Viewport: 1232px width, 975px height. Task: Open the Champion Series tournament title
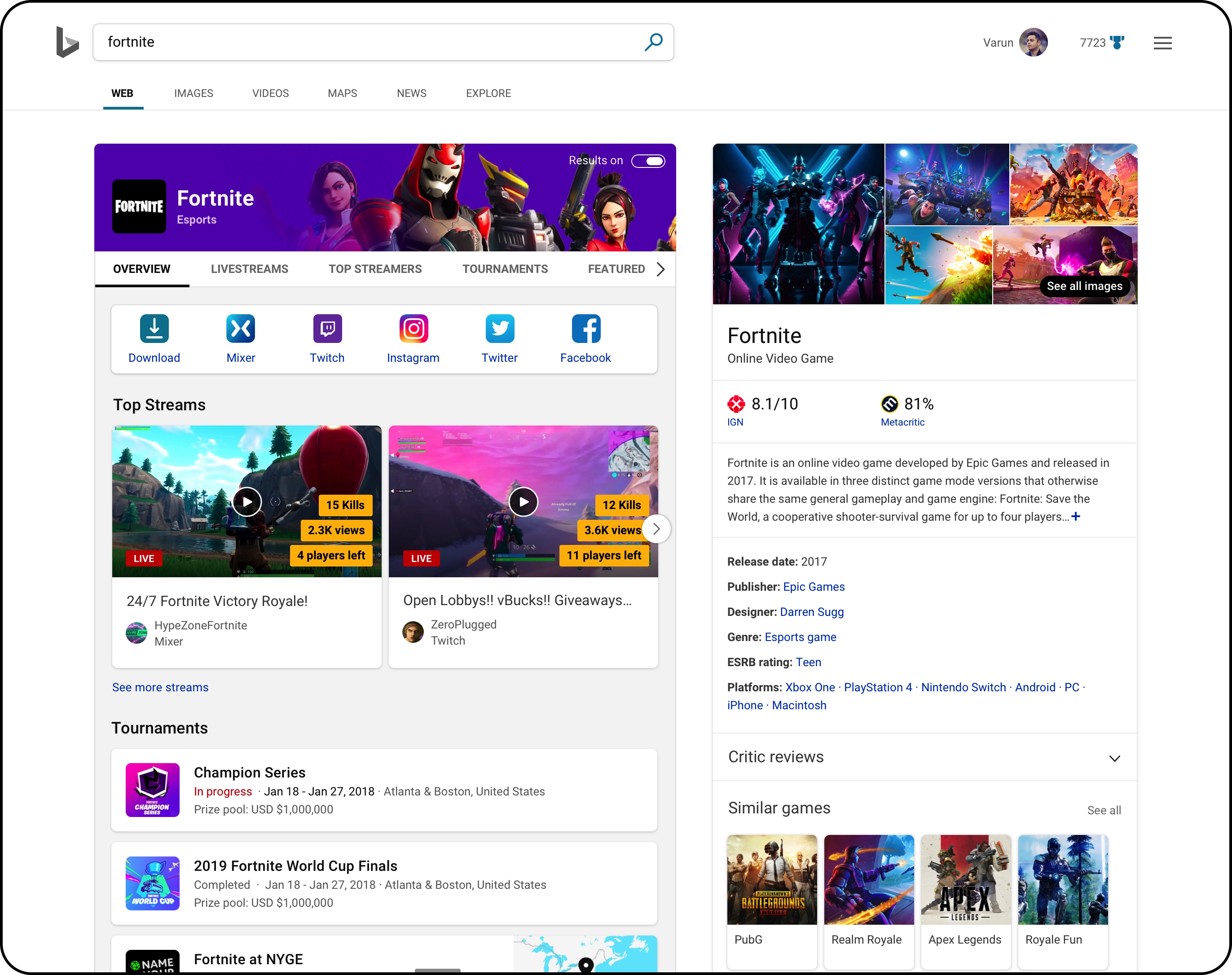pyautogui.click(x=250, y=773)
